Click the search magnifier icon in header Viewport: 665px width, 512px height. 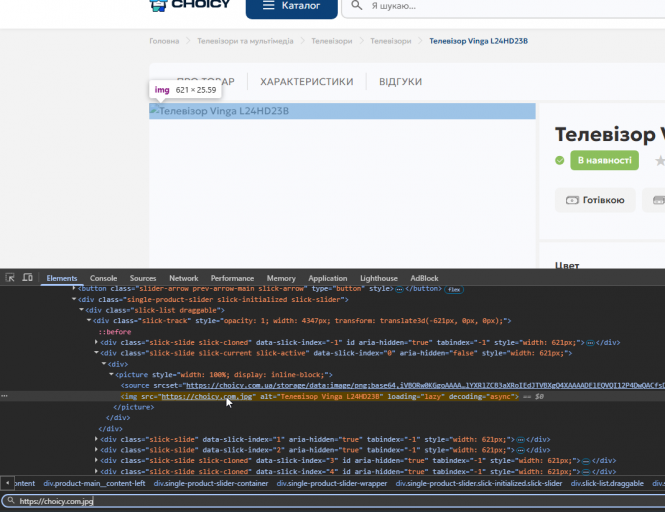(x=356, y=6)
